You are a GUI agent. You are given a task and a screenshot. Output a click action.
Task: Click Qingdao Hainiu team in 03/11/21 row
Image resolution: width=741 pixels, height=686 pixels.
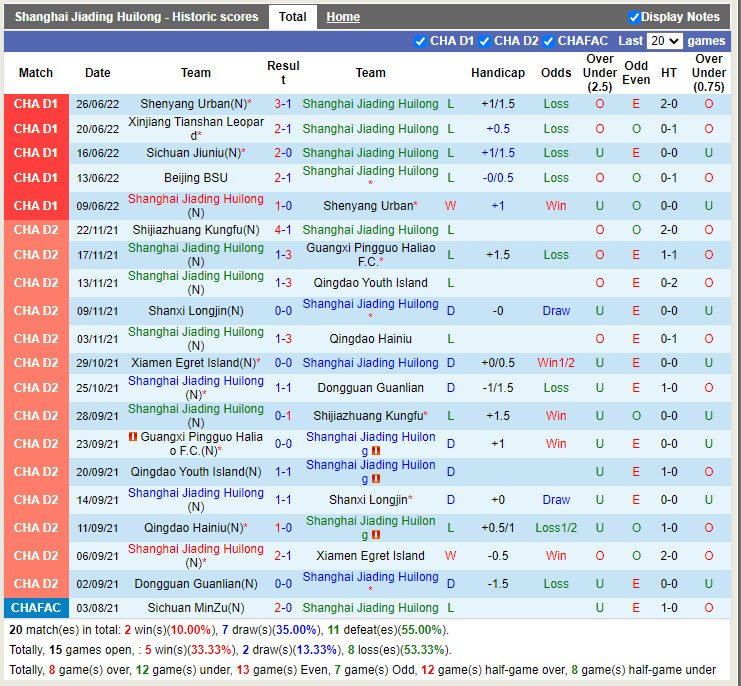click(x=370, y=339)
